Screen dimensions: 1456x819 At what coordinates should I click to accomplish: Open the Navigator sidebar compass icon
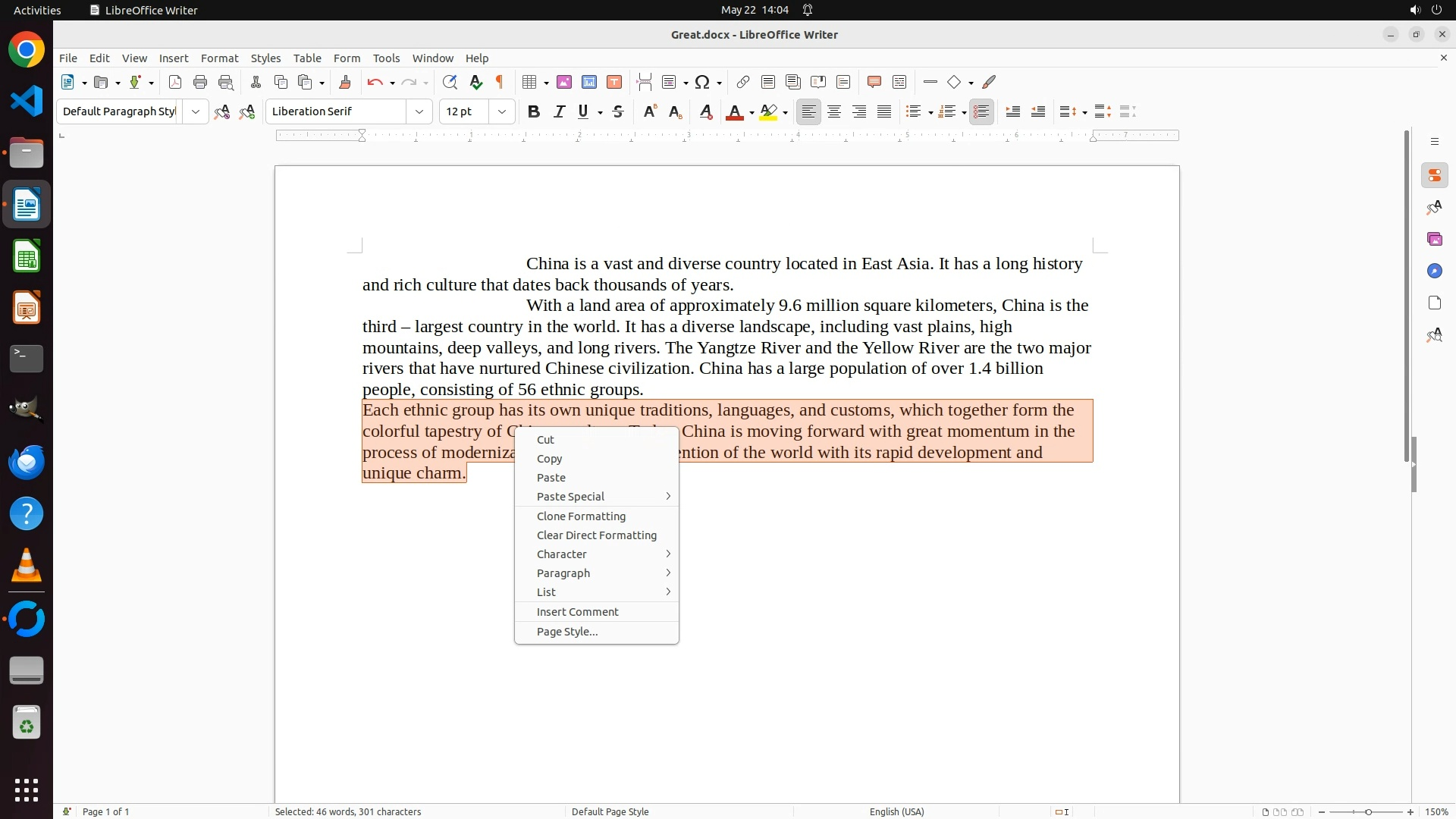[x=1434, y=271]
